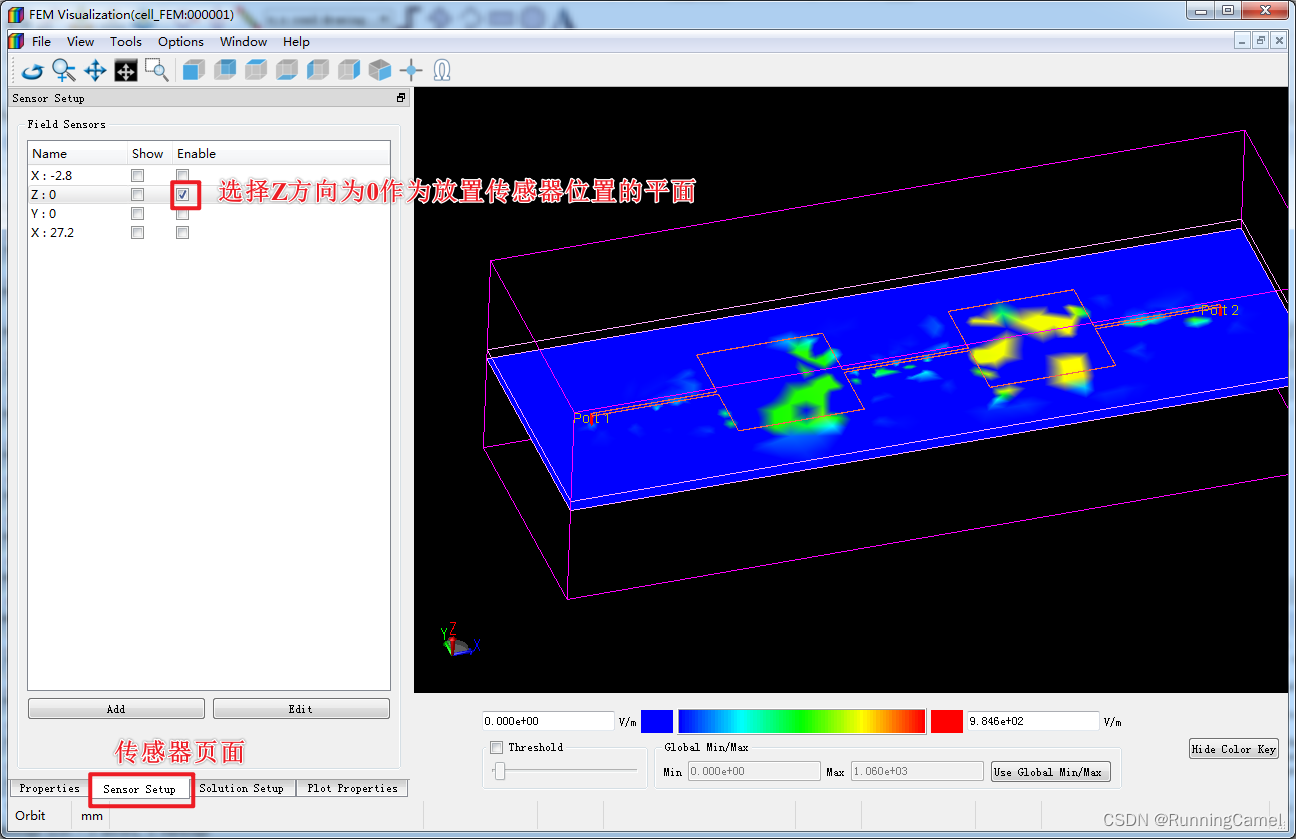Click the Threshold slider handle
This screenshot has height=839, width=1296.
500,771
